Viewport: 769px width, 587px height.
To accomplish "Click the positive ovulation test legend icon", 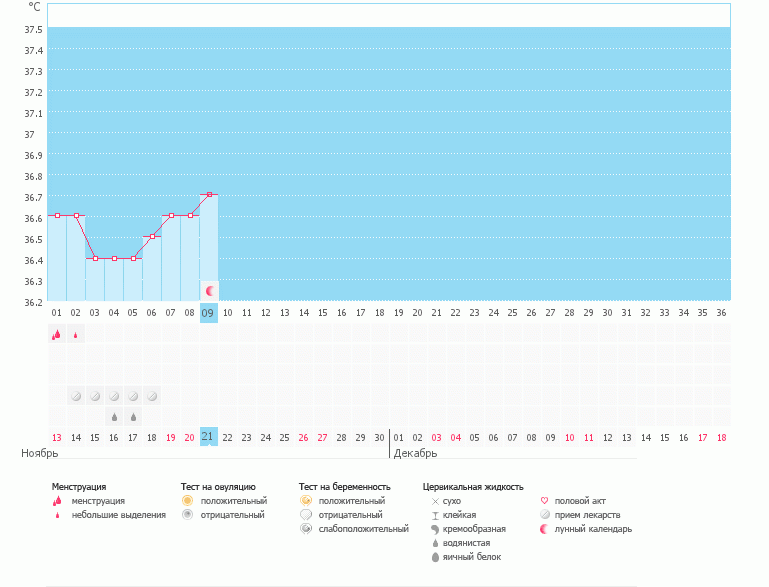I will 187,500.
